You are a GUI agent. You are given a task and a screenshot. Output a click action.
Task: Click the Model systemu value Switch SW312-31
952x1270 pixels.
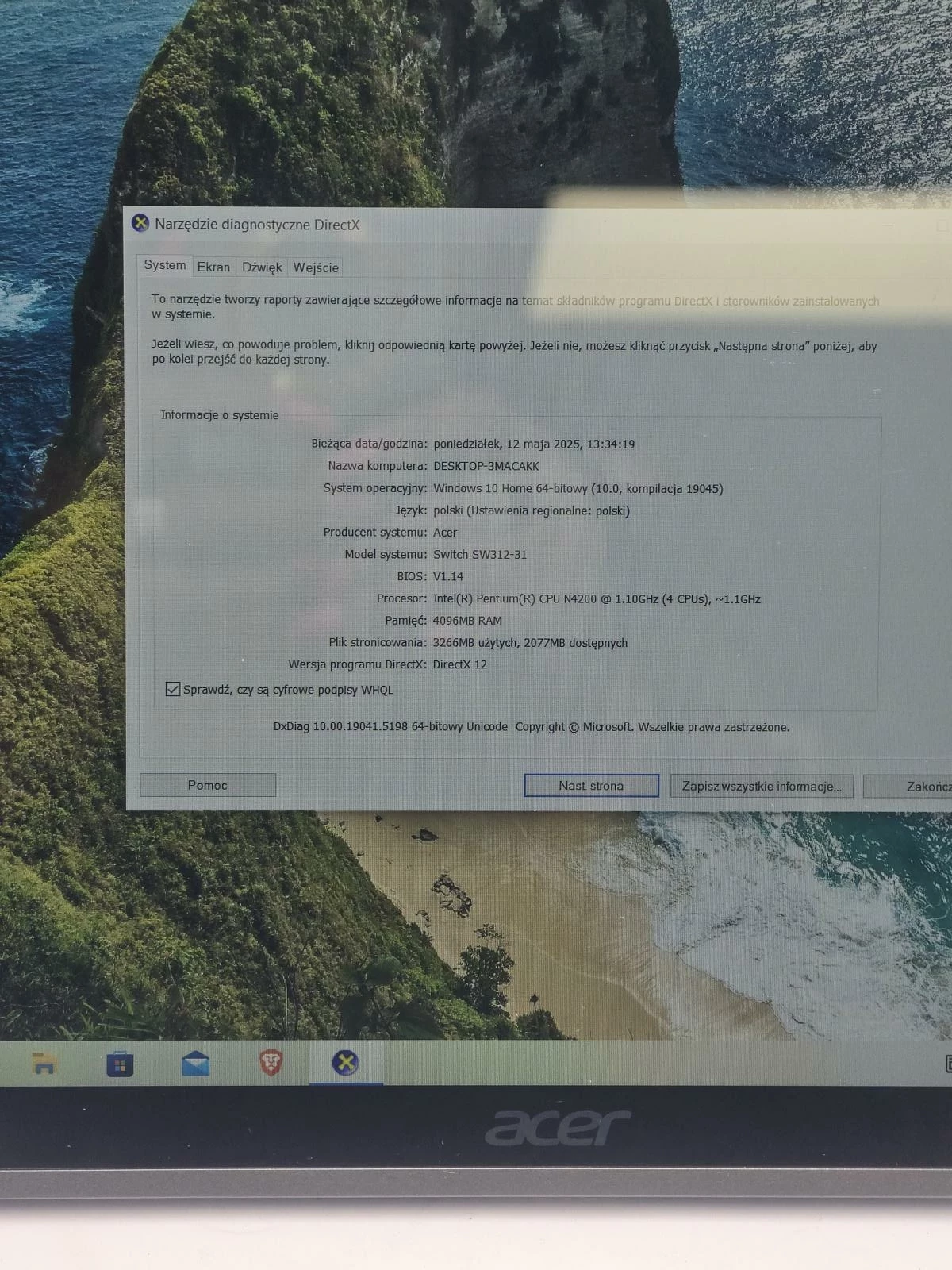coord(479,555)
